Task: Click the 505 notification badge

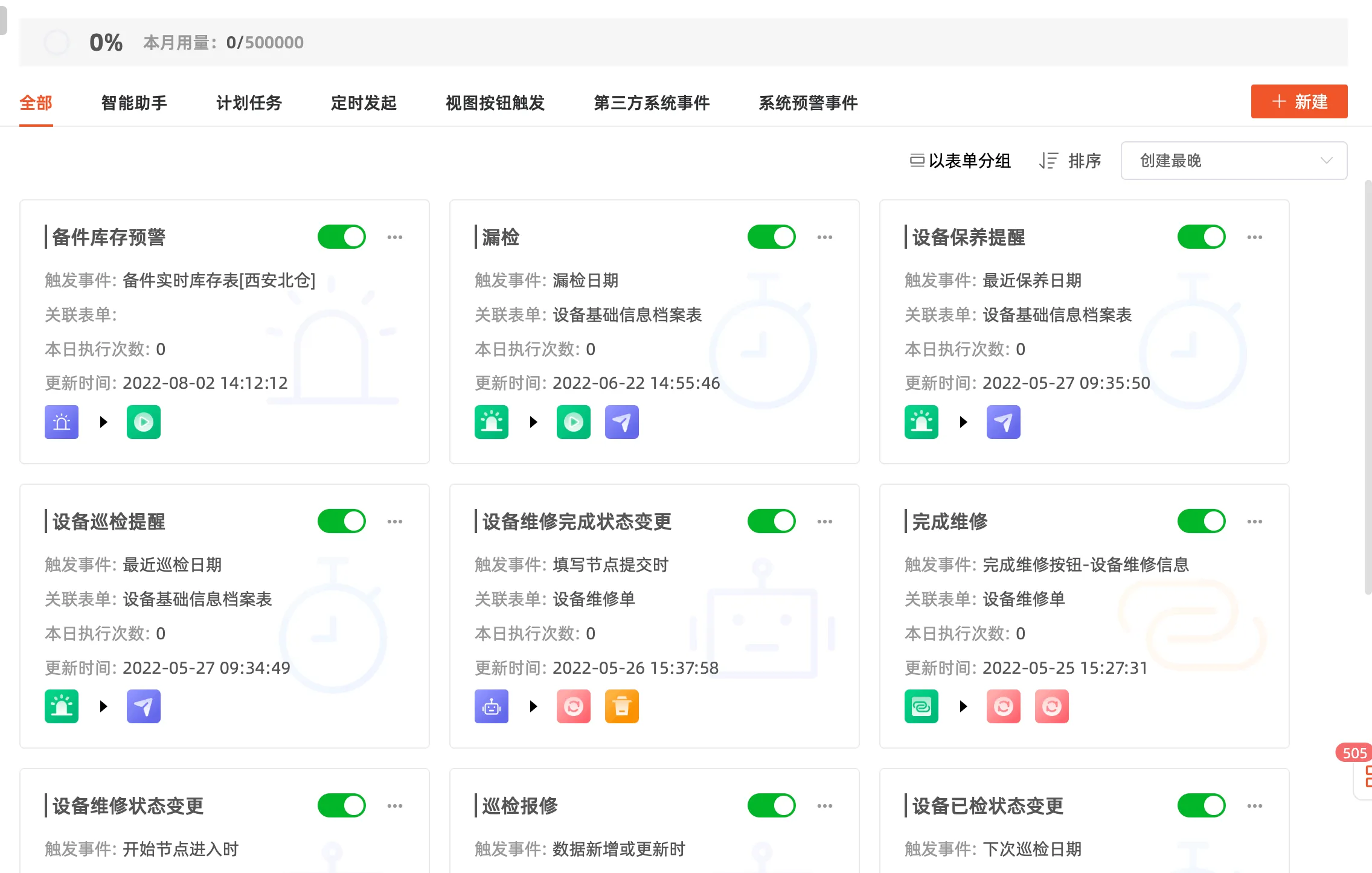Action: [x=1353, y=753]
